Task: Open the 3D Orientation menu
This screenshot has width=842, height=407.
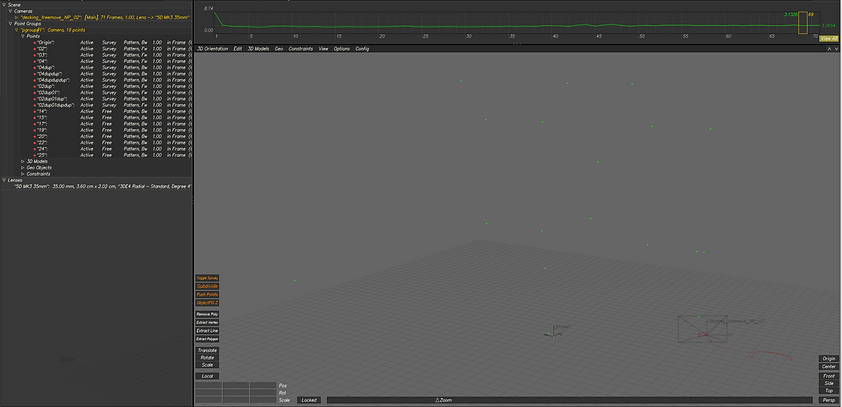Action: pos(213,49)
